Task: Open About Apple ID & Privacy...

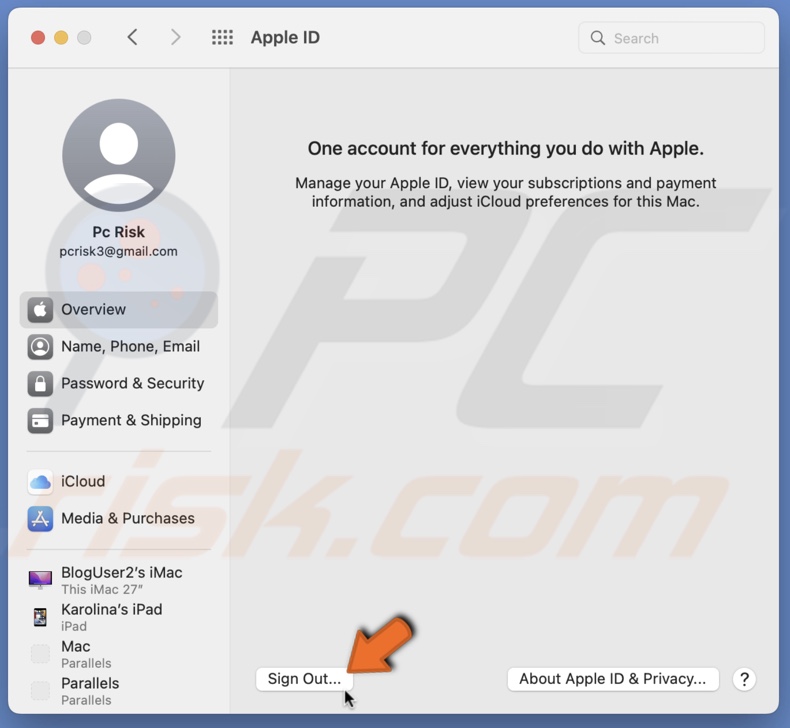Action: pyautogui.click(x=613, y=679)
